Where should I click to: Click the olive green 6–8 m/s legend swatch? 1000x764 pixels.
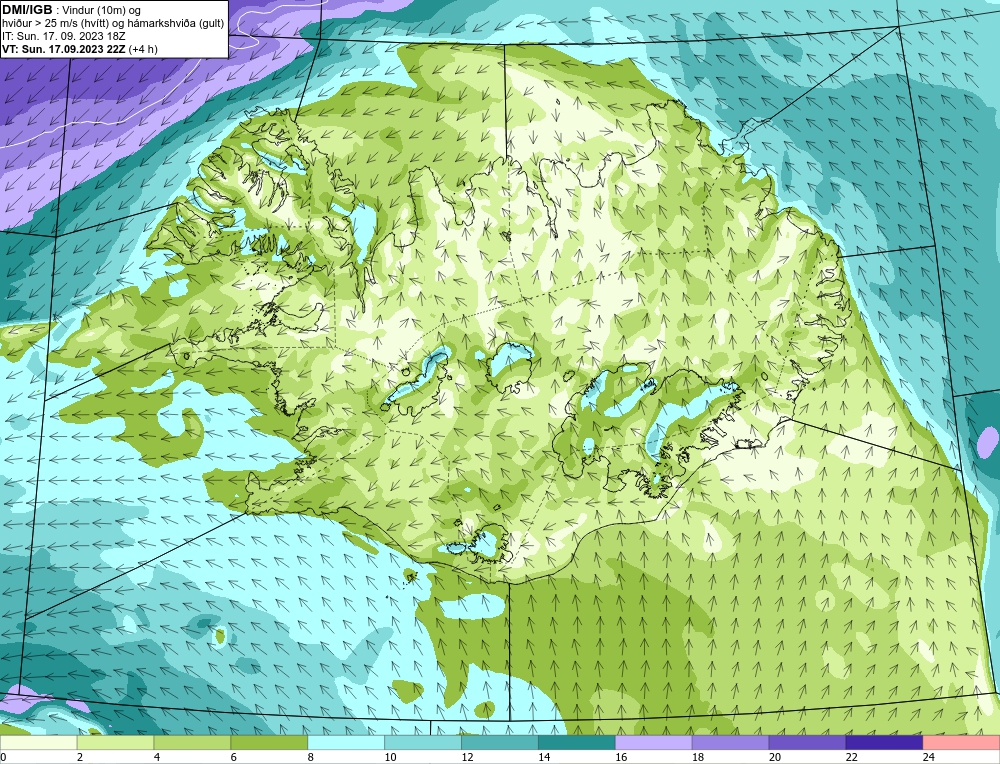coord(269,743)
